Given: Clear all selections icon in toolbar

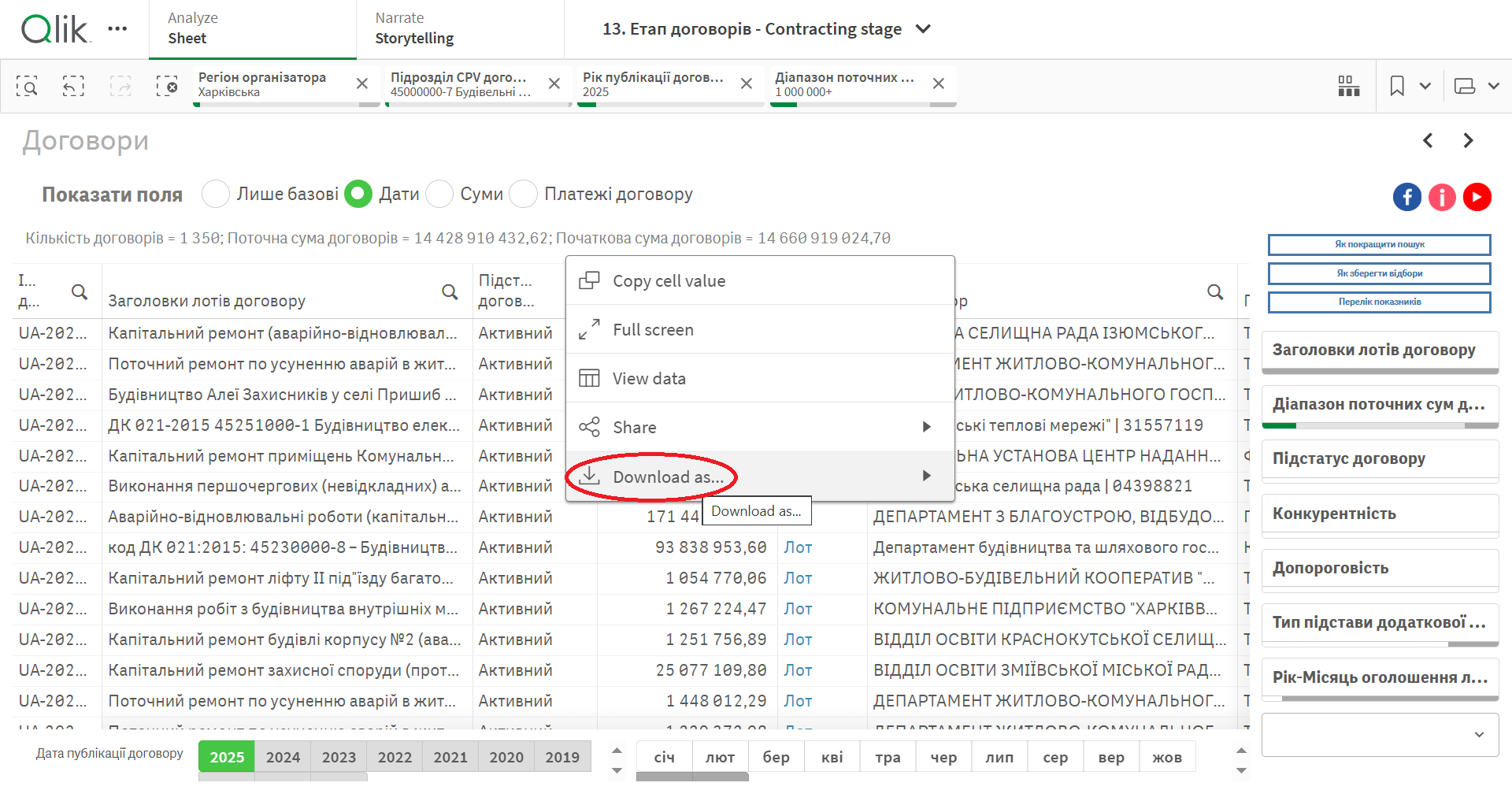Looking at the screenshot, I should pyautogui.click(x=167, y=86).
